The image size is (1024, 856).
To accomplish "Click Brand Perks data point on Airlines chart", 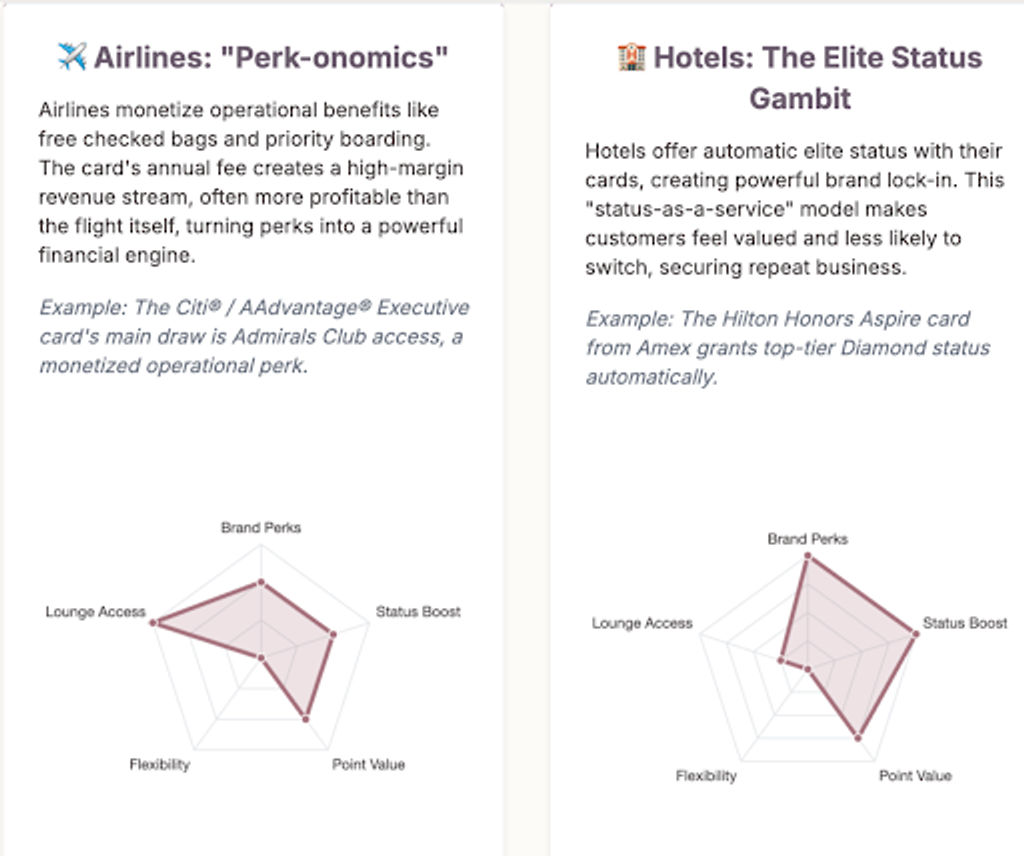I will click(x=261, y=582).
